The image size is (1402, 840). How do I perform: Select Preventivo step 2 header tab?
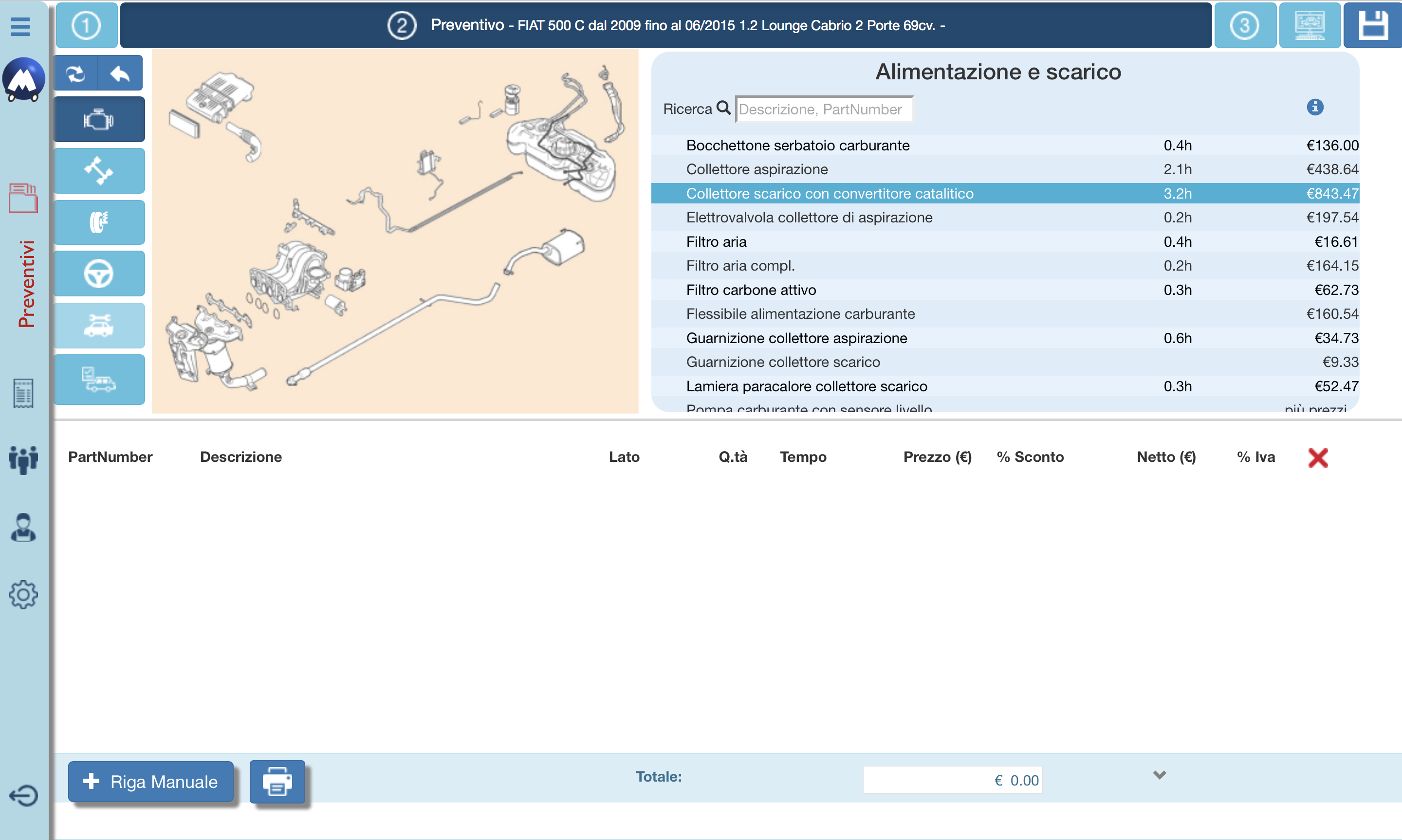665,25
